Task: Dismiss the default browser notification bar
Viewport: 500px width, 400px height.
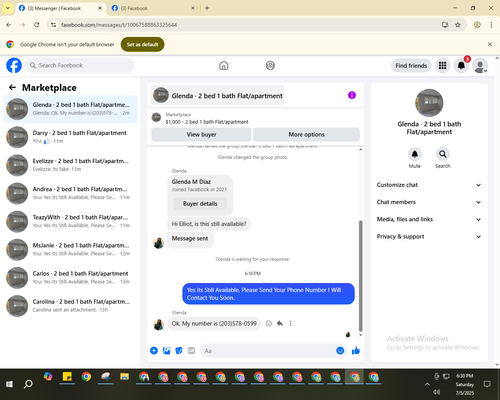Action: tap(490, 44)
